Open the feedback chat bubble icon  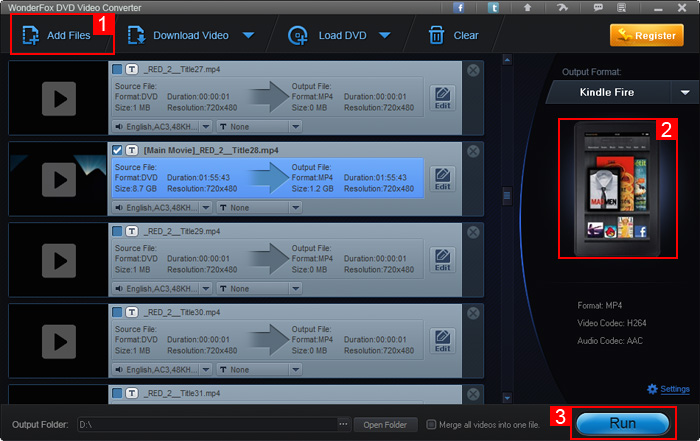coord(598,8)
